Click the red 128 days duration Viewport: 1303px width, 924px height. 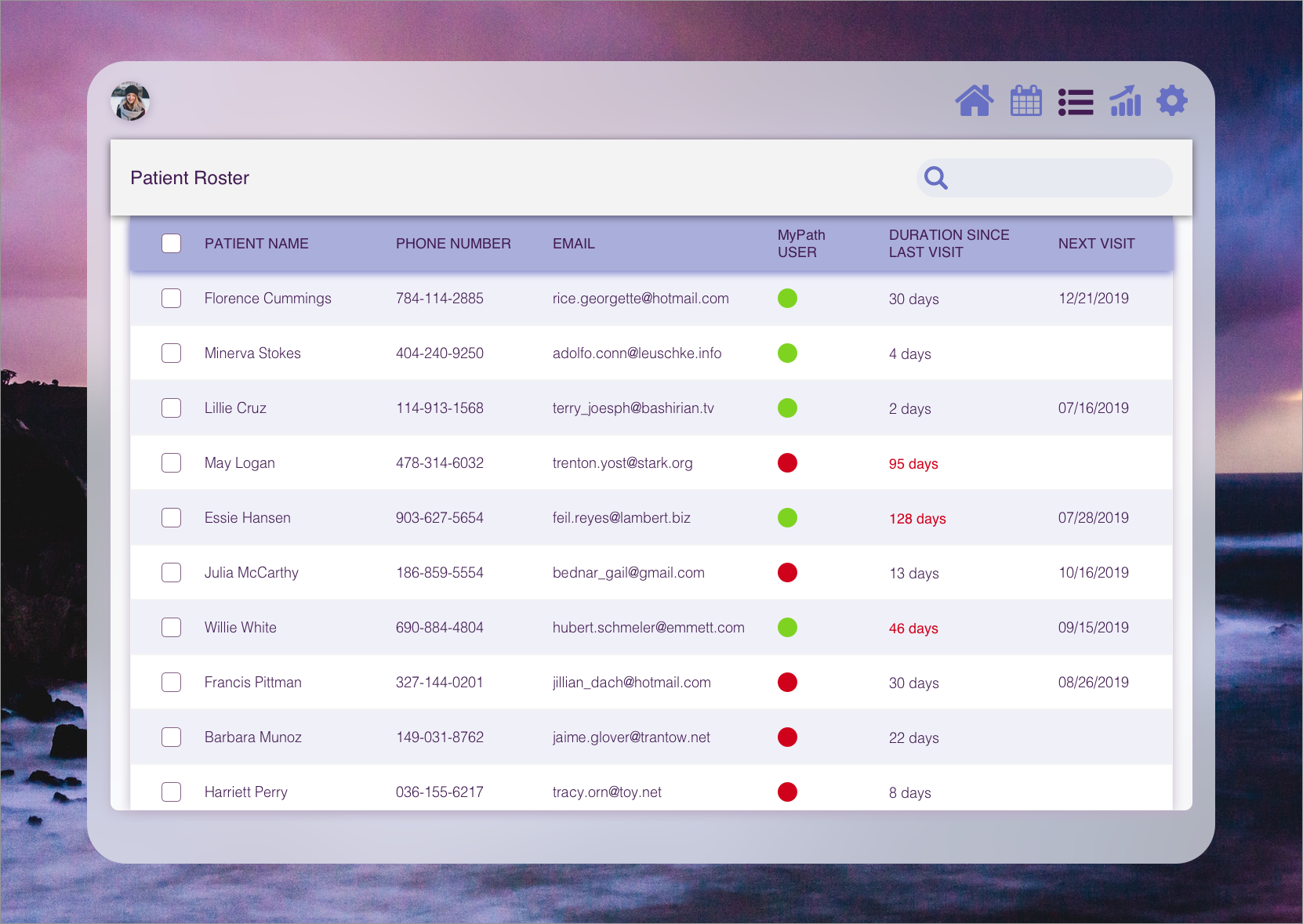click(917, 519)
